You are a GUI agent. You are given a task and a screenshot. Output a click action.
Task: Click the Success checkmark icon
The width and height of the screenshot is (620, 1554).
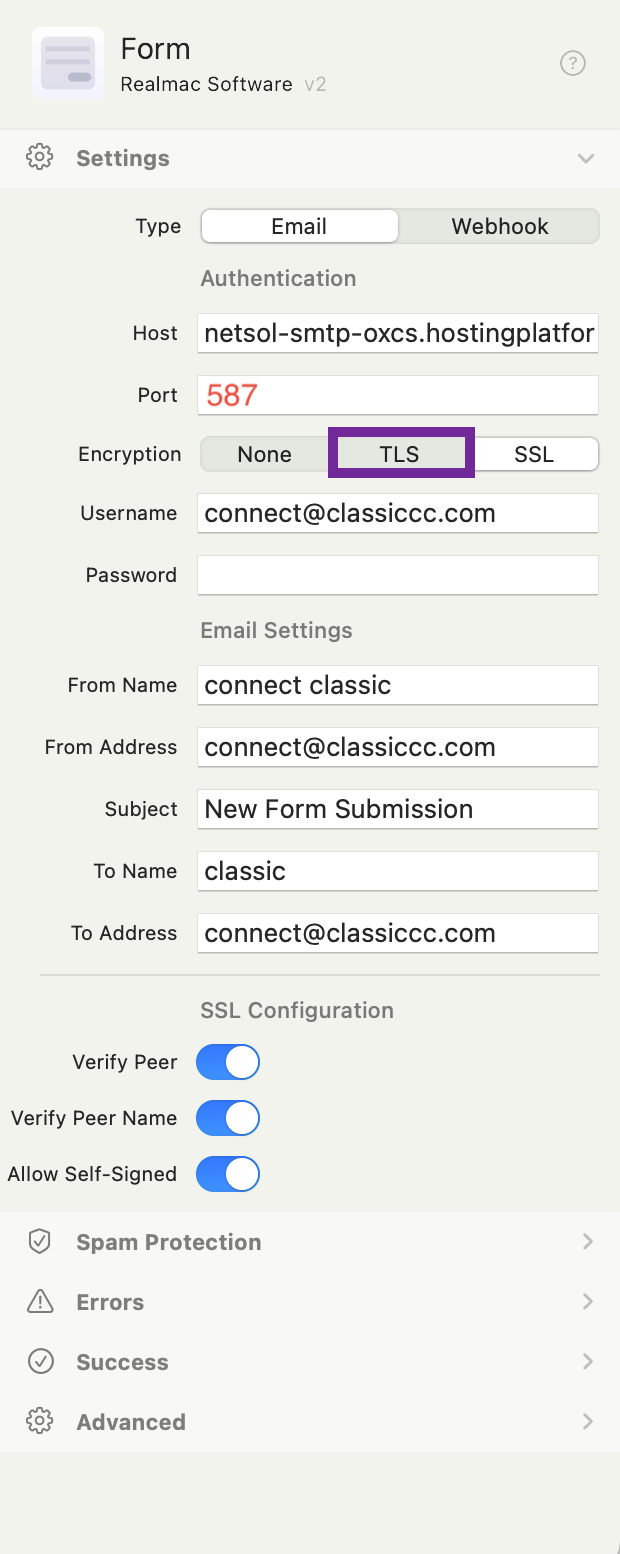tap(39, 1362)
